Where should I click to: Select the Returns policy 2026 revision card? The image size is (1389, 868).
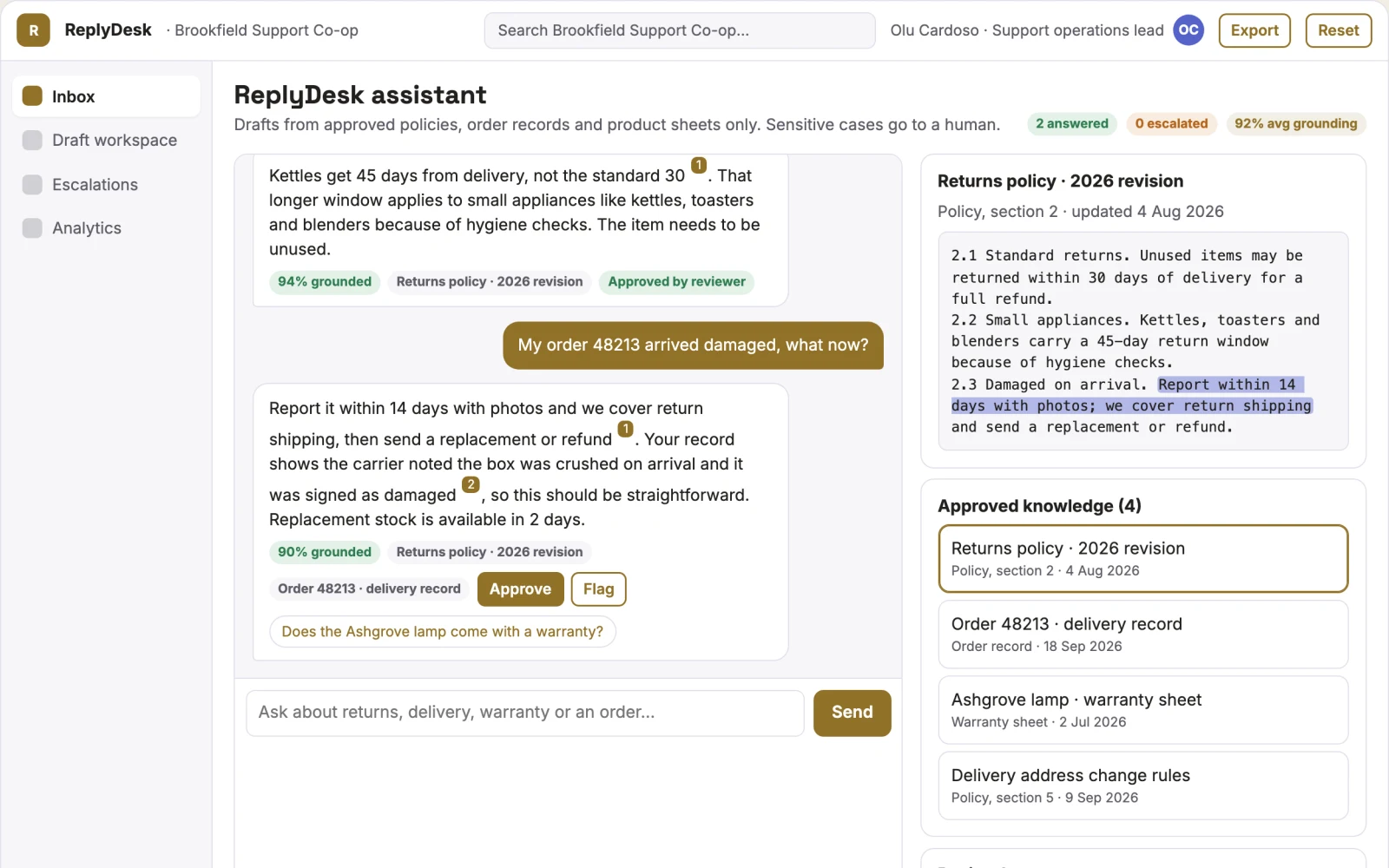1142,559
